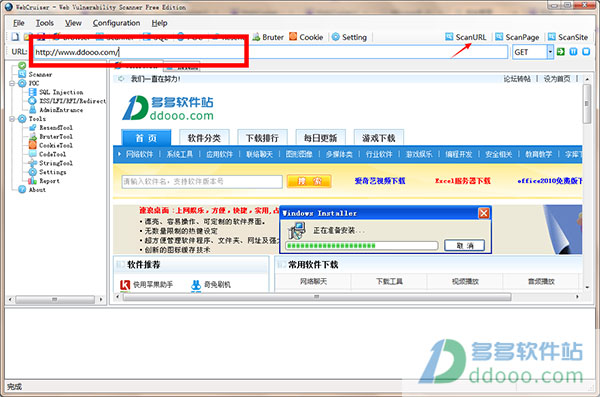Launch ScanSite from the toolbar
Viewport: 600px width, 397px height.
coord(568,37)
